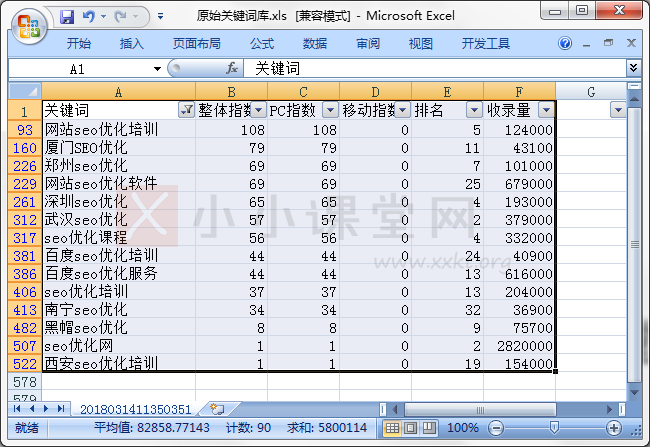Minimize the workbook window inside the ribbon
The image size is (650, 447).
pos(587,43)
